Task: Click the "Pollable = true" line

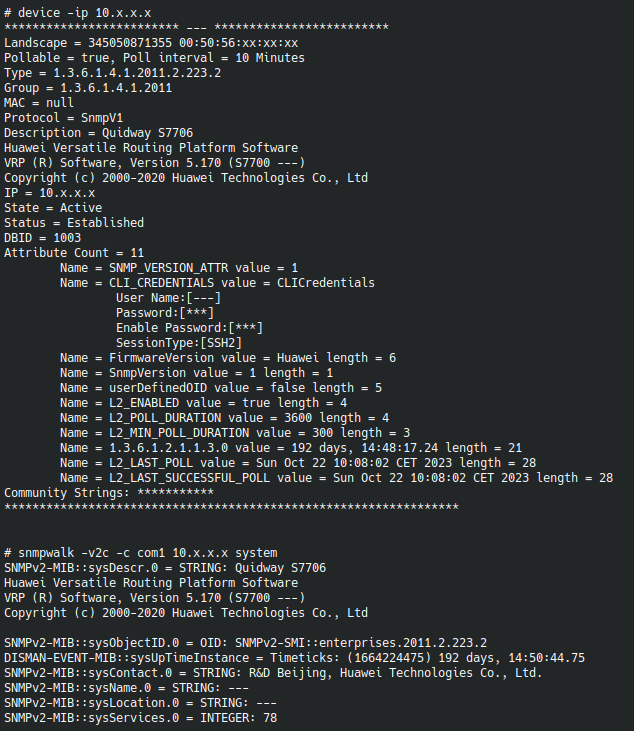Action: click(x=154, y=58)
